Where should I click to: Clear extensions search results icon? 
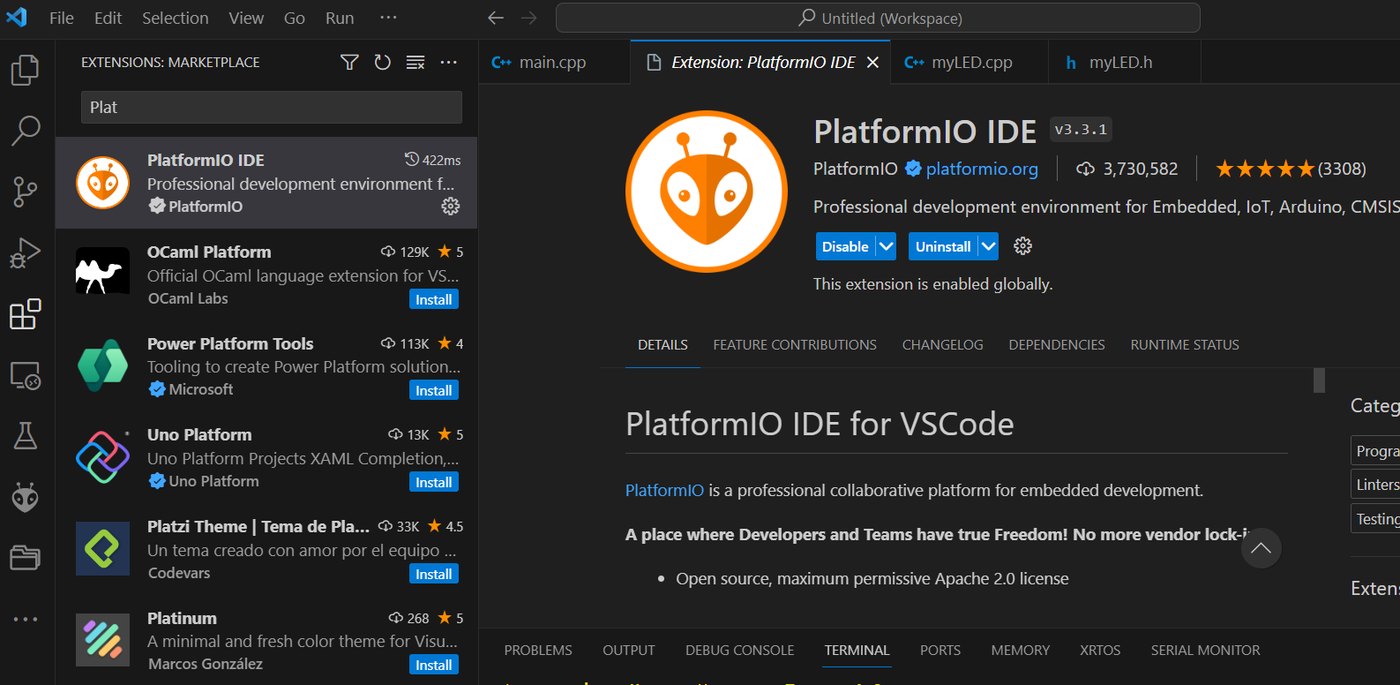[416, 62]
